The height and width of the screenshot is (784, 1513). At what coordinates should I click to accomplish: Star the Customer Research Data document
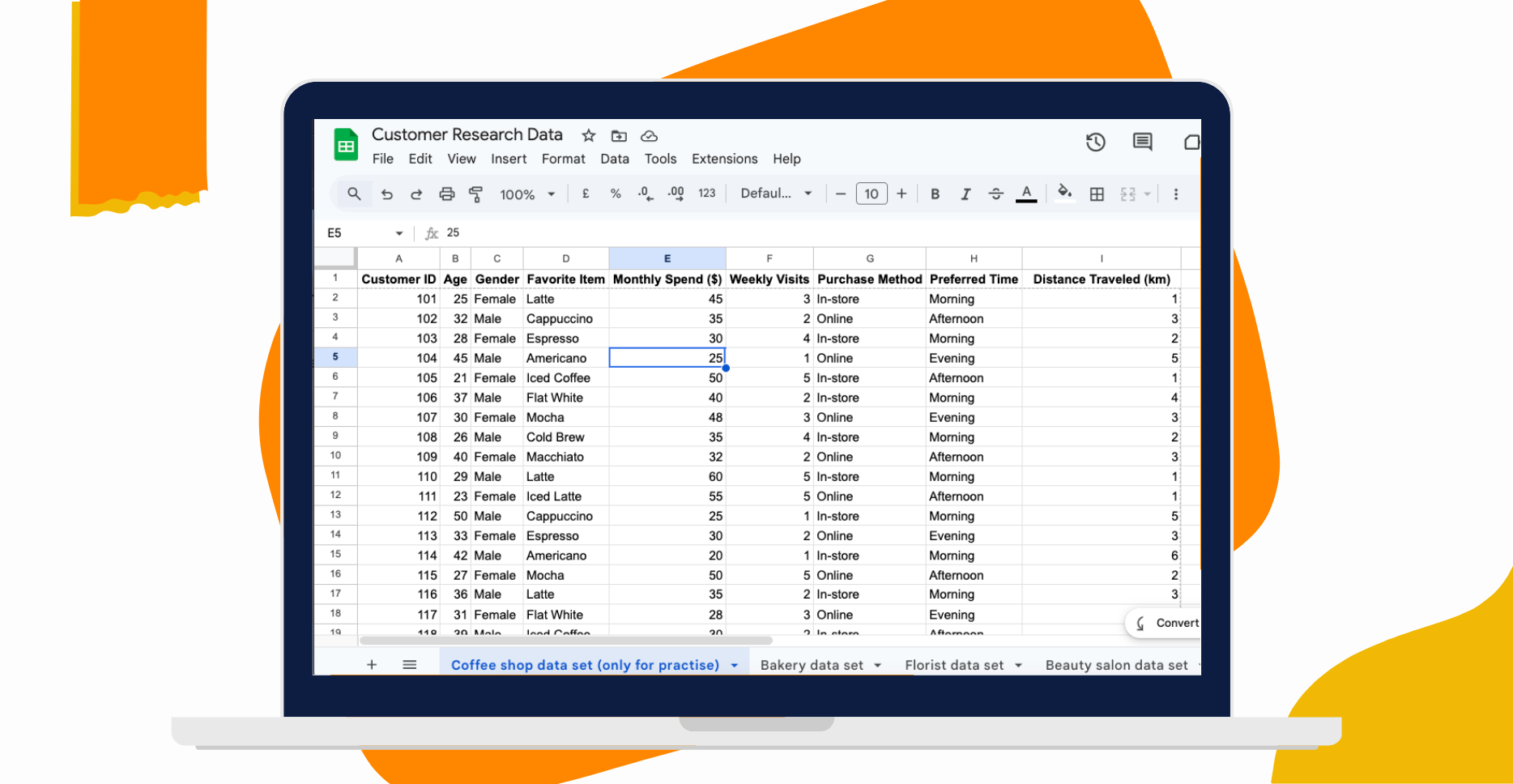pyautogui.click(x=589, y=136)
